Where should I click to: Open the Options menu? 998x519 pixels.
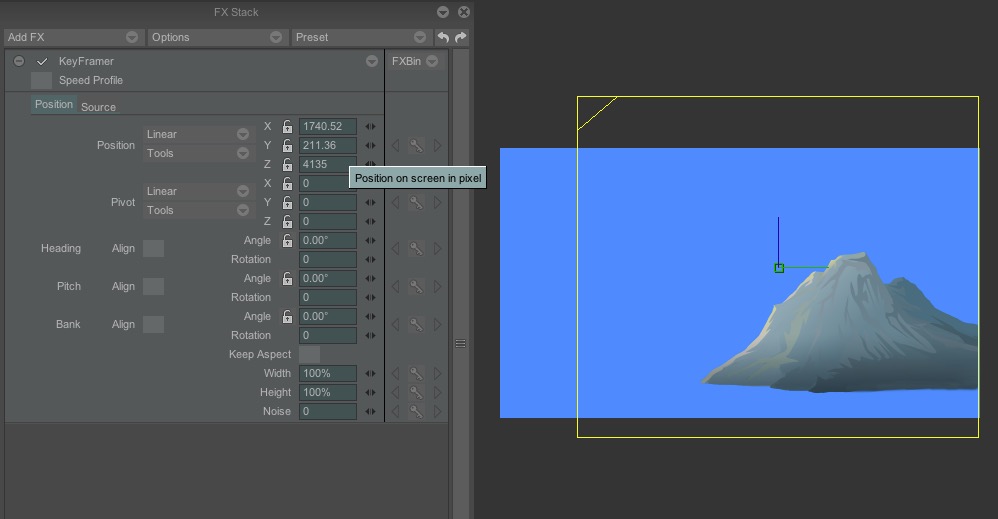click(216, 37)
